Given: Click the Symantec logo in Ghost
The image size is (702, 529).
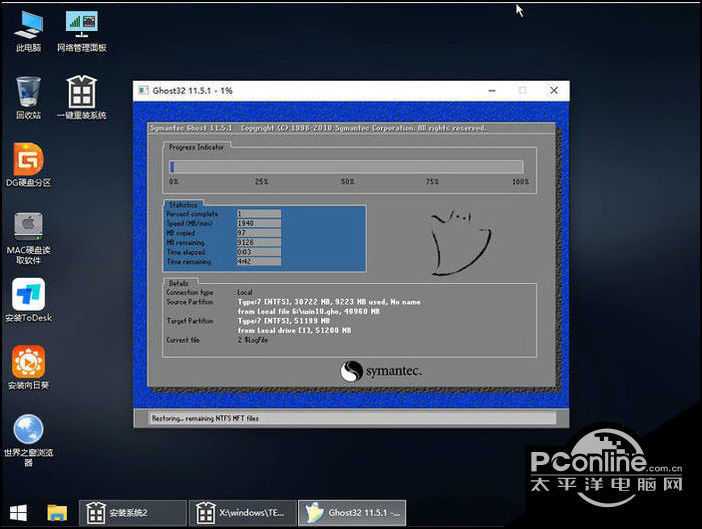Looking at the screenshot, I should [381, 371].
